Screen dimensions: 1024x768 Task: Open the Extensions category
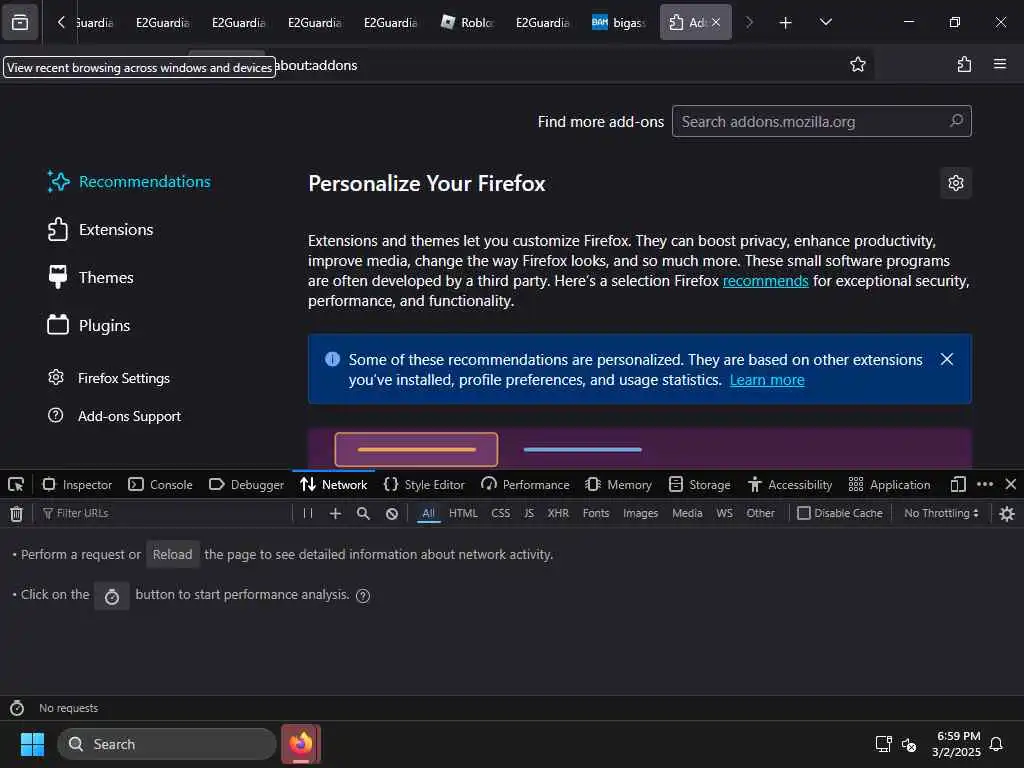[x=100, y=230]
